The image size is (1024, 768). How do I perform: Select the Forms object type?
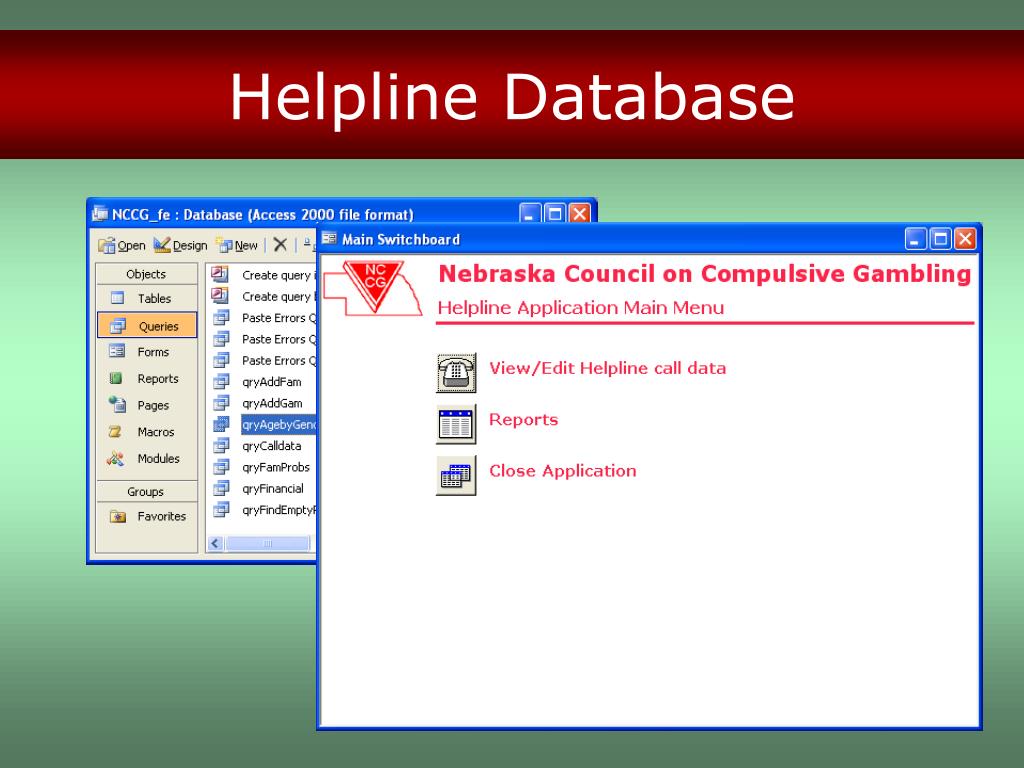[x=146, y=352]
